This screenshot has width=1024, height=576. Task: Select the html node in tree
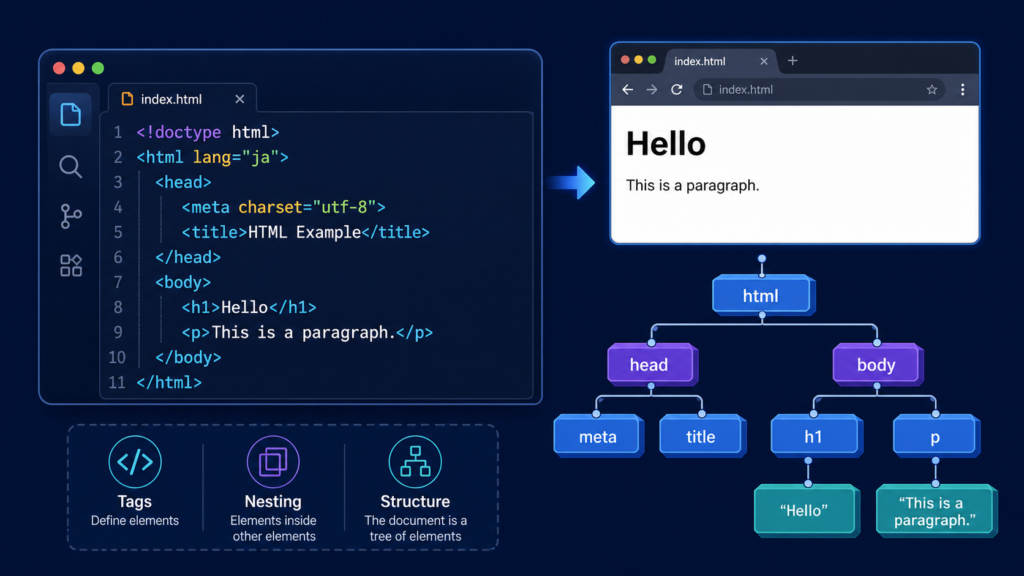[x=761, y=296]
